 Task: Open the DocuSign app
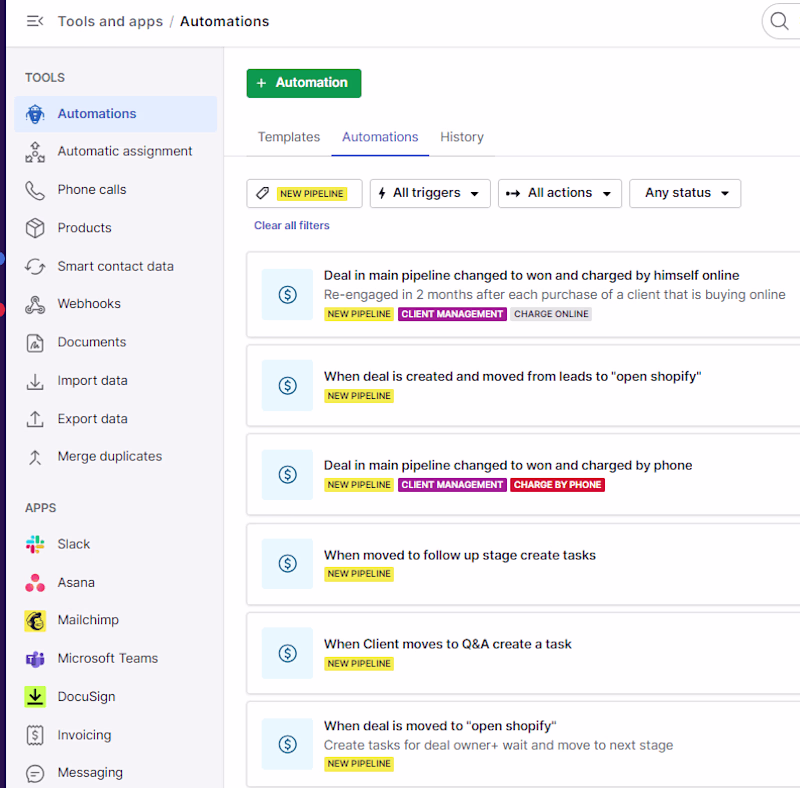coord(116,697)
